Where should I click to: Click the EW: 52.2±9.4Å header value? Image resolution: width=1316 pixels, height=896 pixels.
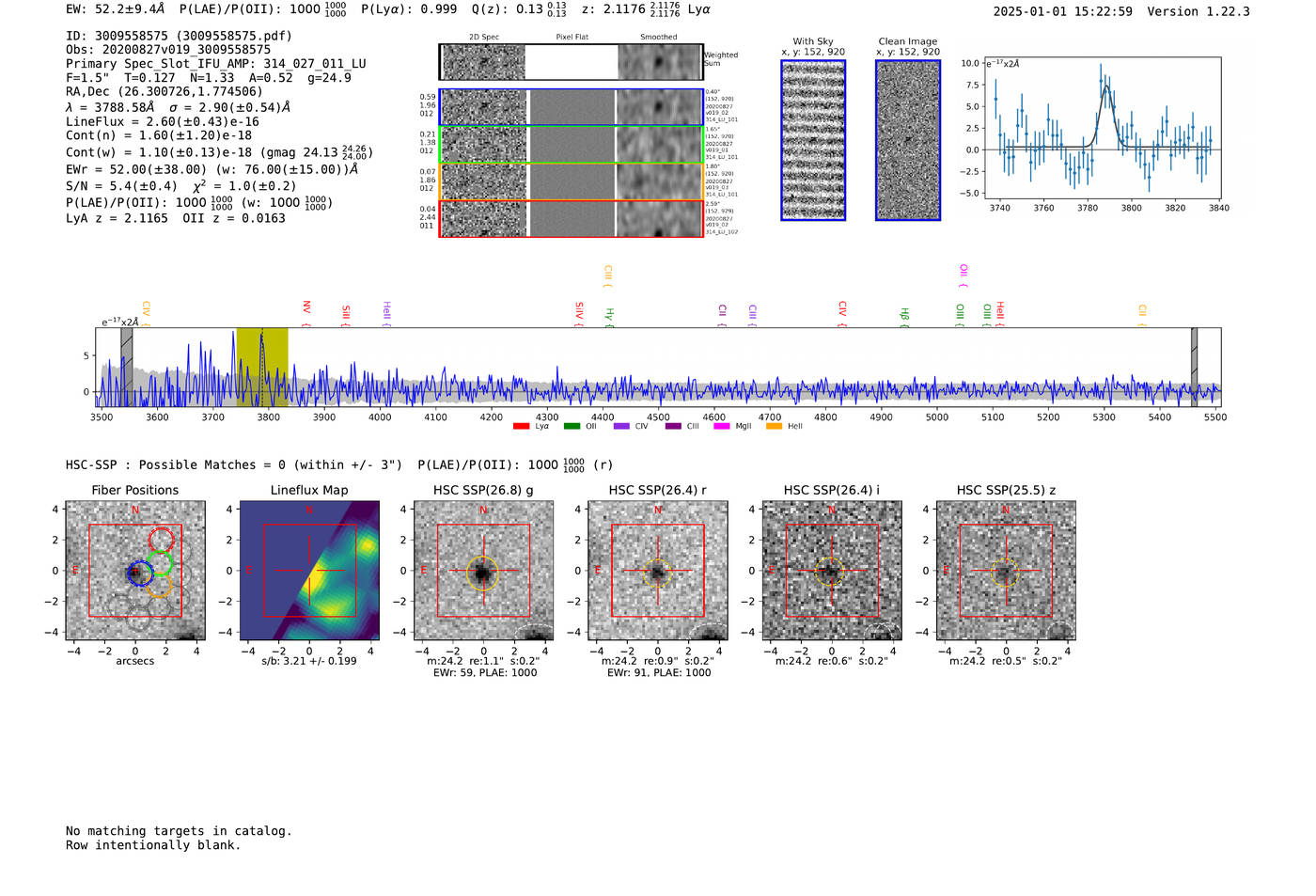tap(115, 9)
